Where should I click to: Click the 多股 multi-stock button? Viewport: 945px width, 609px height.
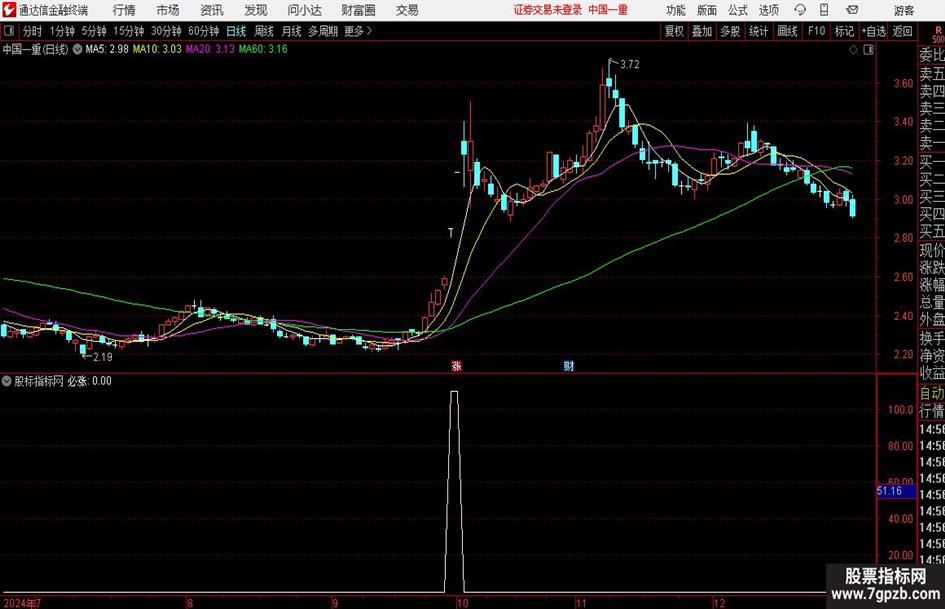(730, 31)
